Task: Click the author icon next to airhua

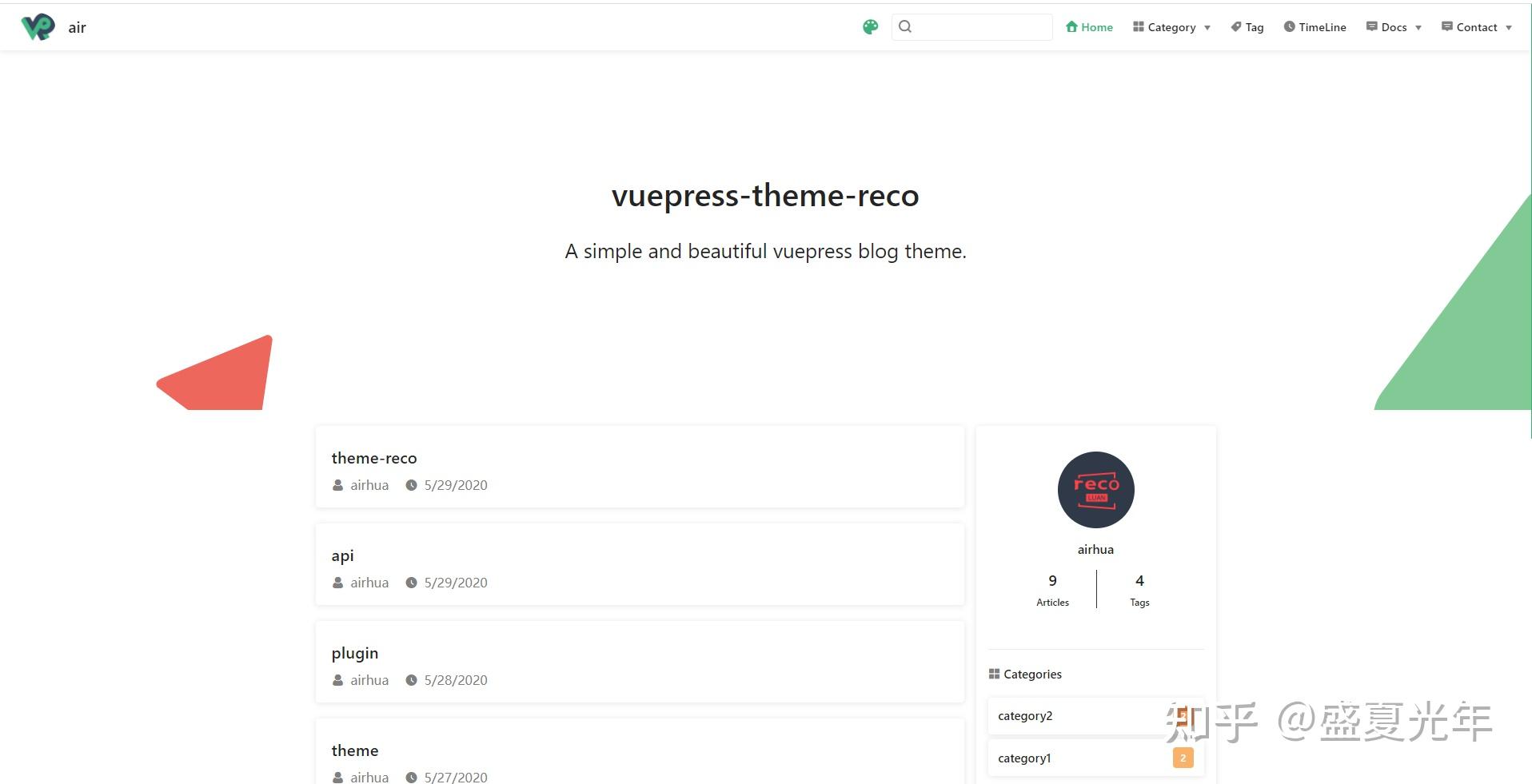Action: tap(337, 485)
